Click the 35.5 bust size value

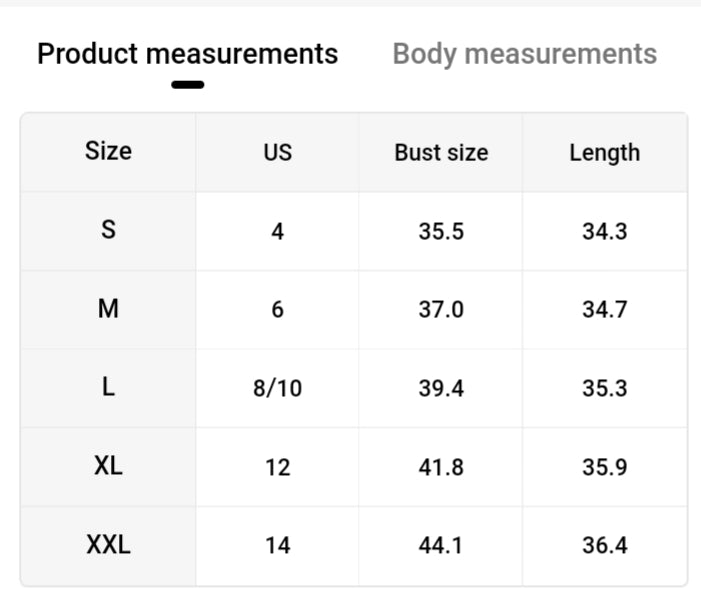click(x=441, y=231)
